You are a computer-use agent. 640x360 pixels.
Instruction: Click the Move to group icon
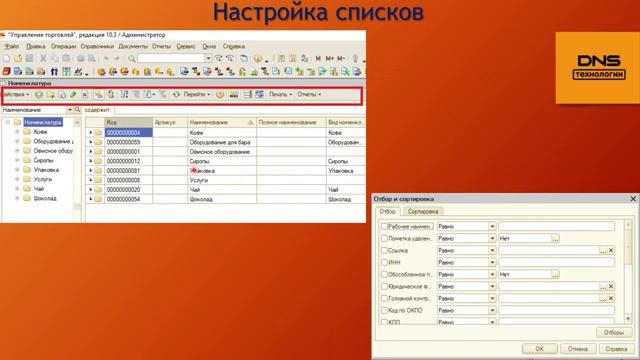(x=111, y=95)
